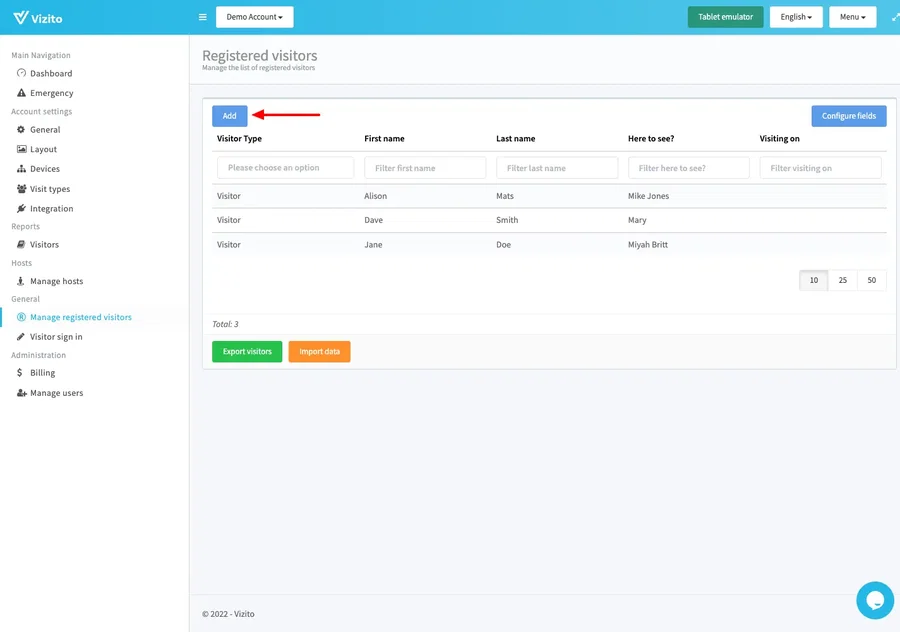Click the General gear icon
This screenshot has height=632, width=900.
(21, 129)
